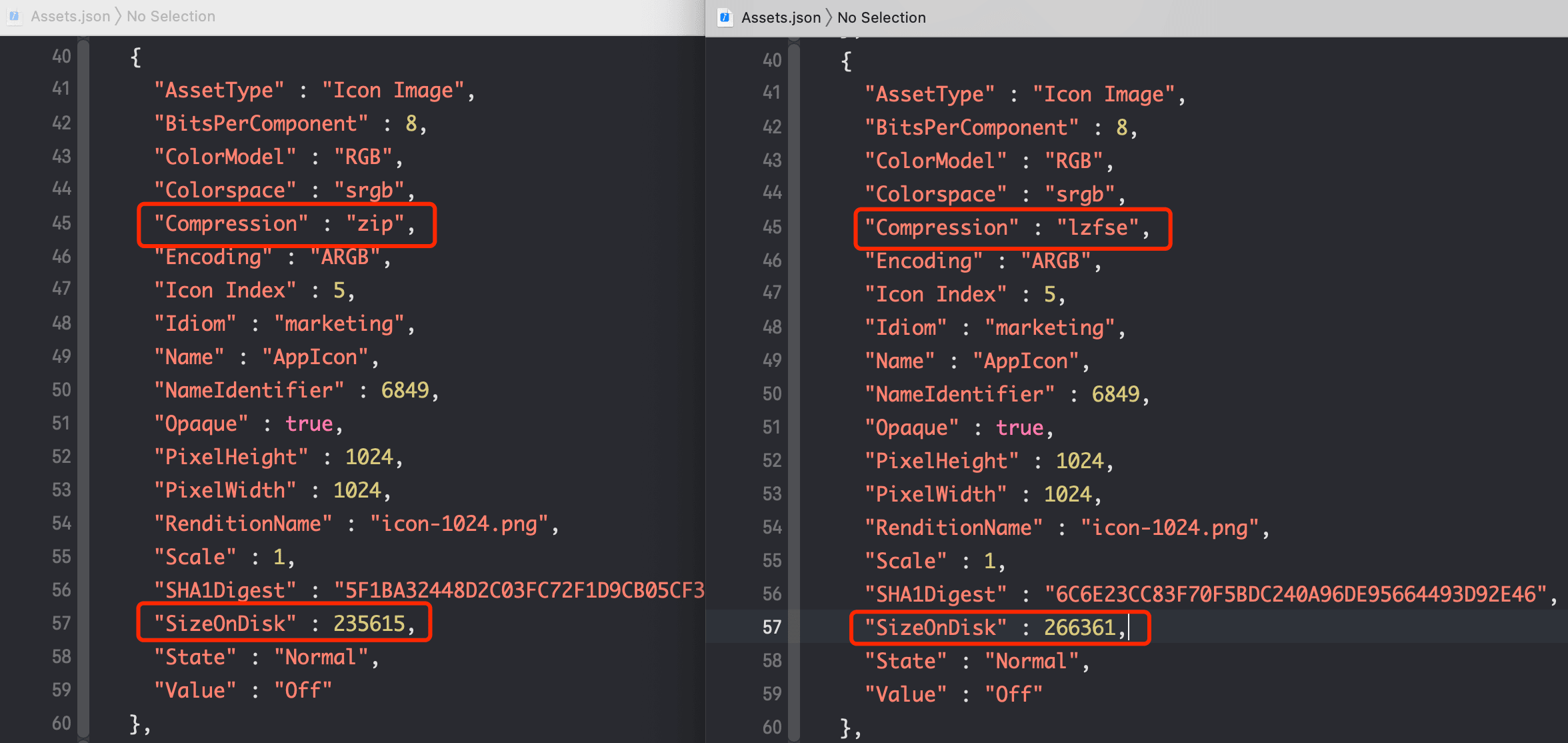
Task: Open 'No Selection' jump menu in right editor
Action: (881, 17)
